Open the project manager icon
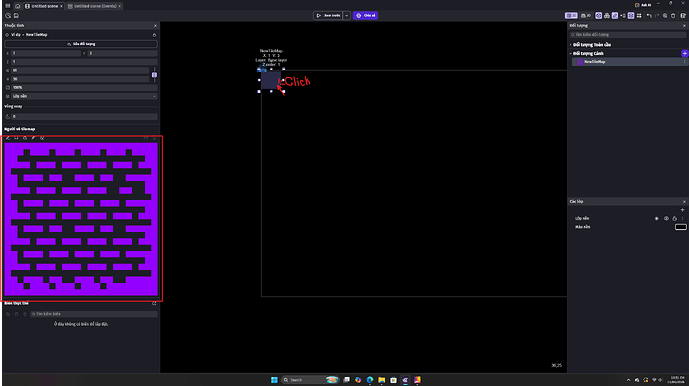 point(8,15)
